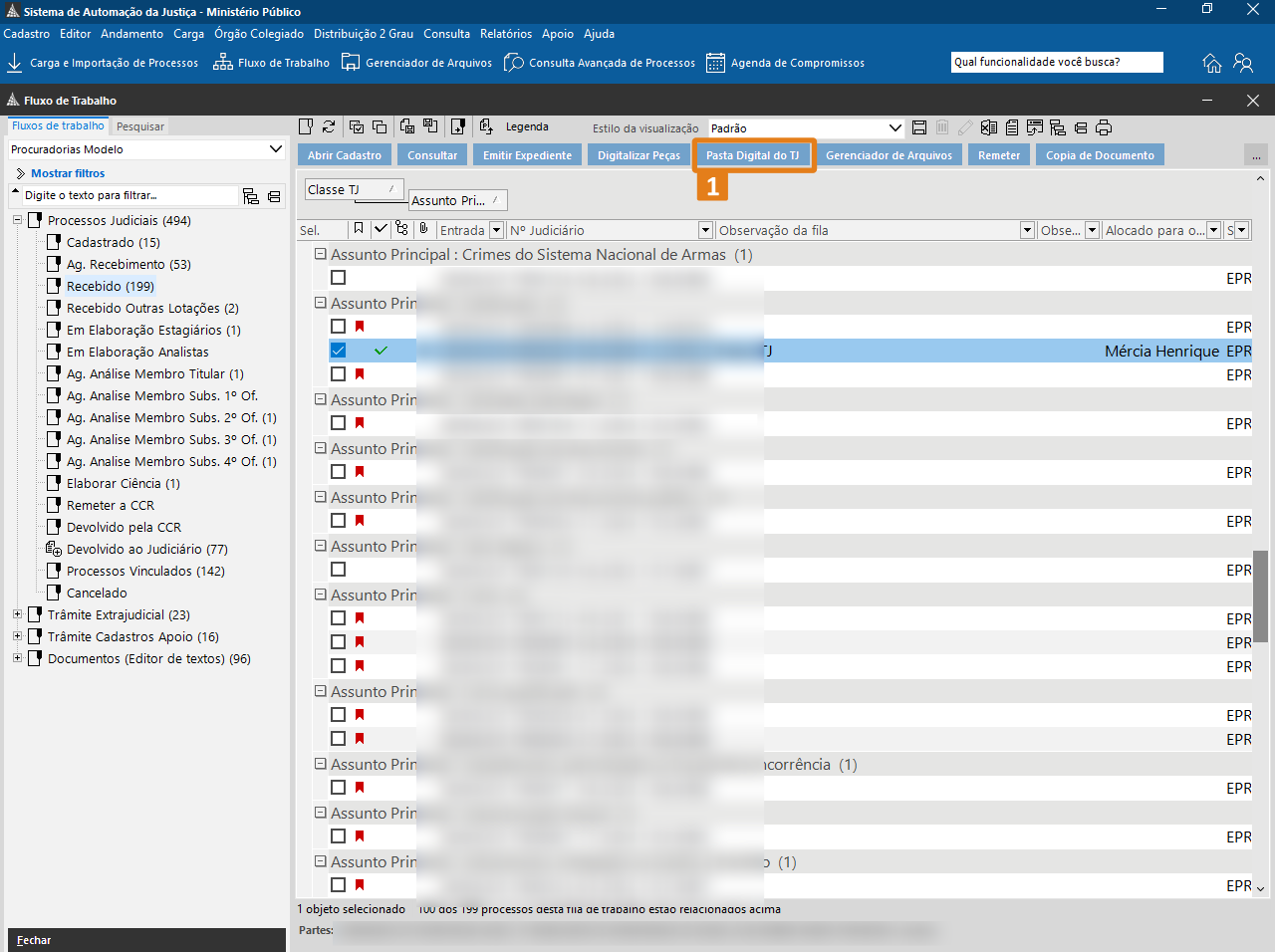This screenshot has width=1275, height=952.
Task: Click the printer icon in list toolbar
Action: click(1104, 127)
